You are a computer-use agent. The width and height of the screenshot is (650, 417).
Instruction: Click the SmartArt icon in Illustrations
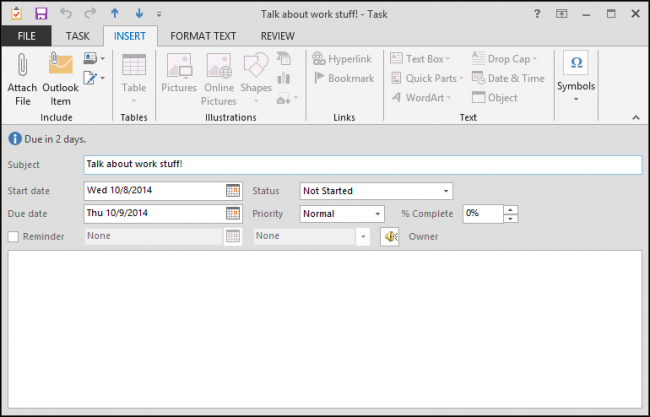tap(284, 58)
